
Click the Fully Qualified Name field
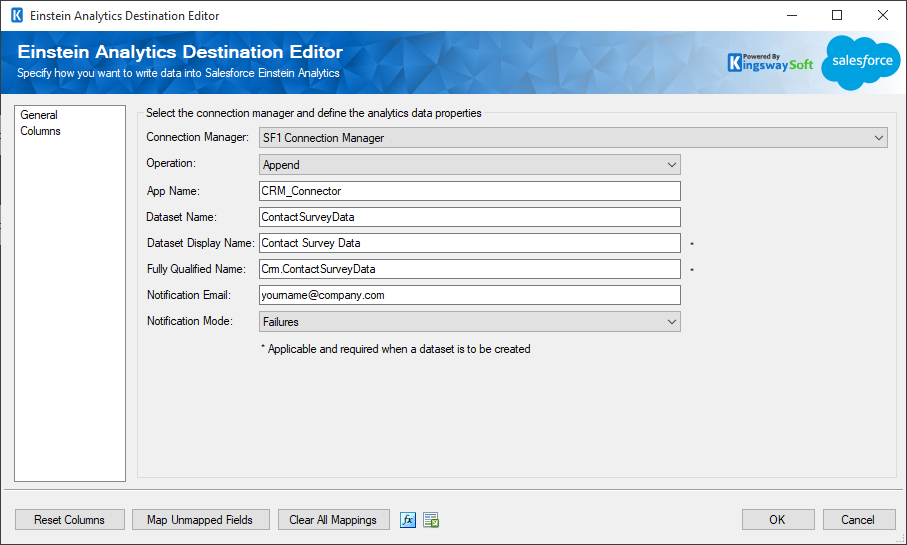[470, 269]
